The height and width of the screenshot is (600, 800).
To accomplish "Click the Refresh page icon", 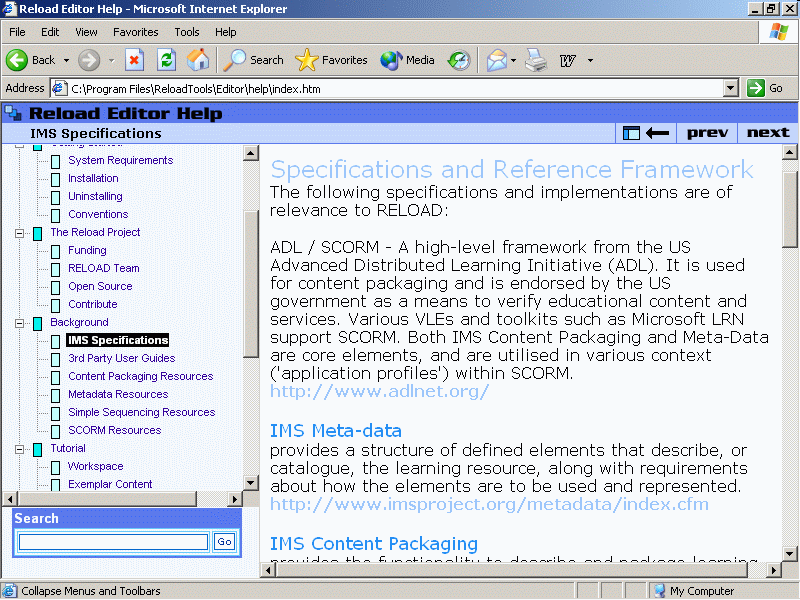I will coord(166,60).
